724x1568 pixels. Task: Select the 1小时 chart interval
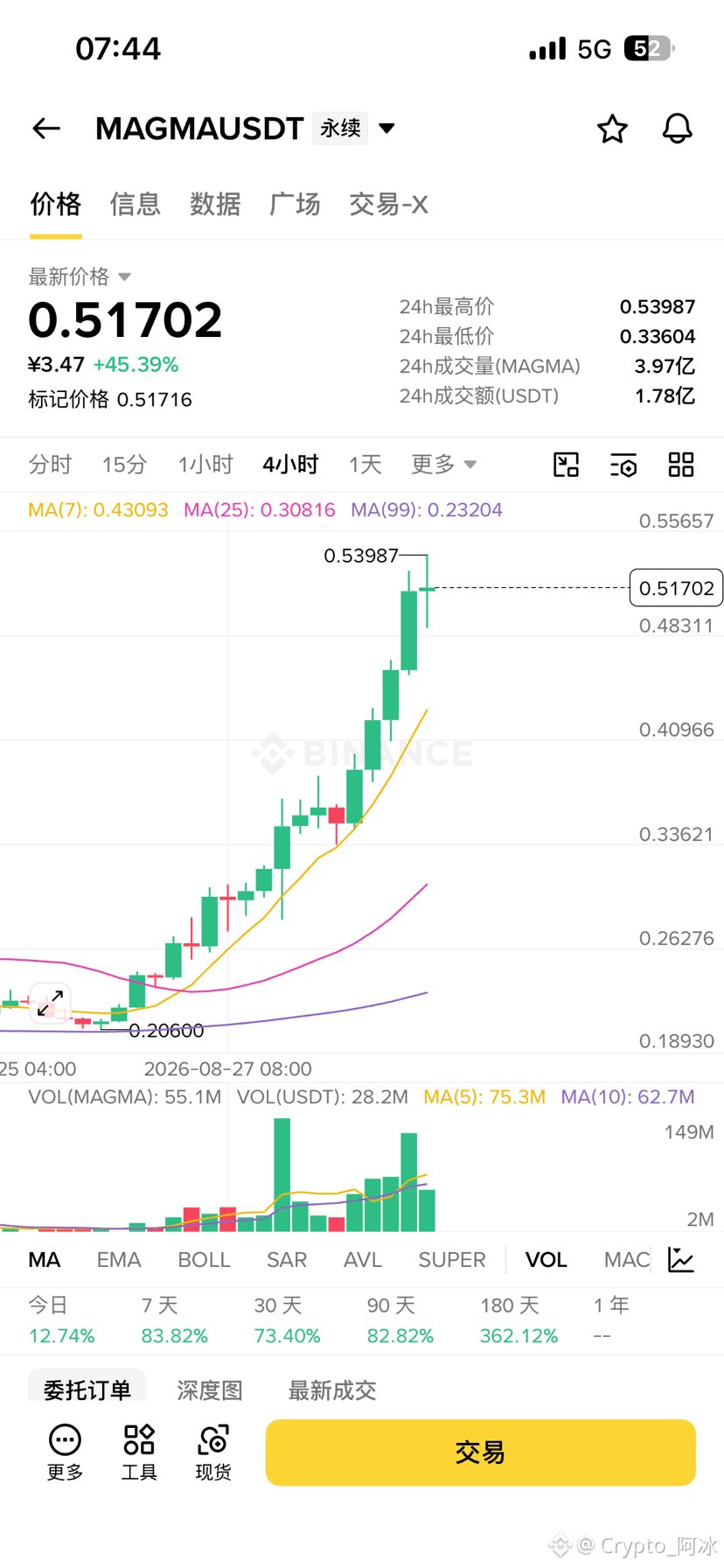[x=205, y=465]
